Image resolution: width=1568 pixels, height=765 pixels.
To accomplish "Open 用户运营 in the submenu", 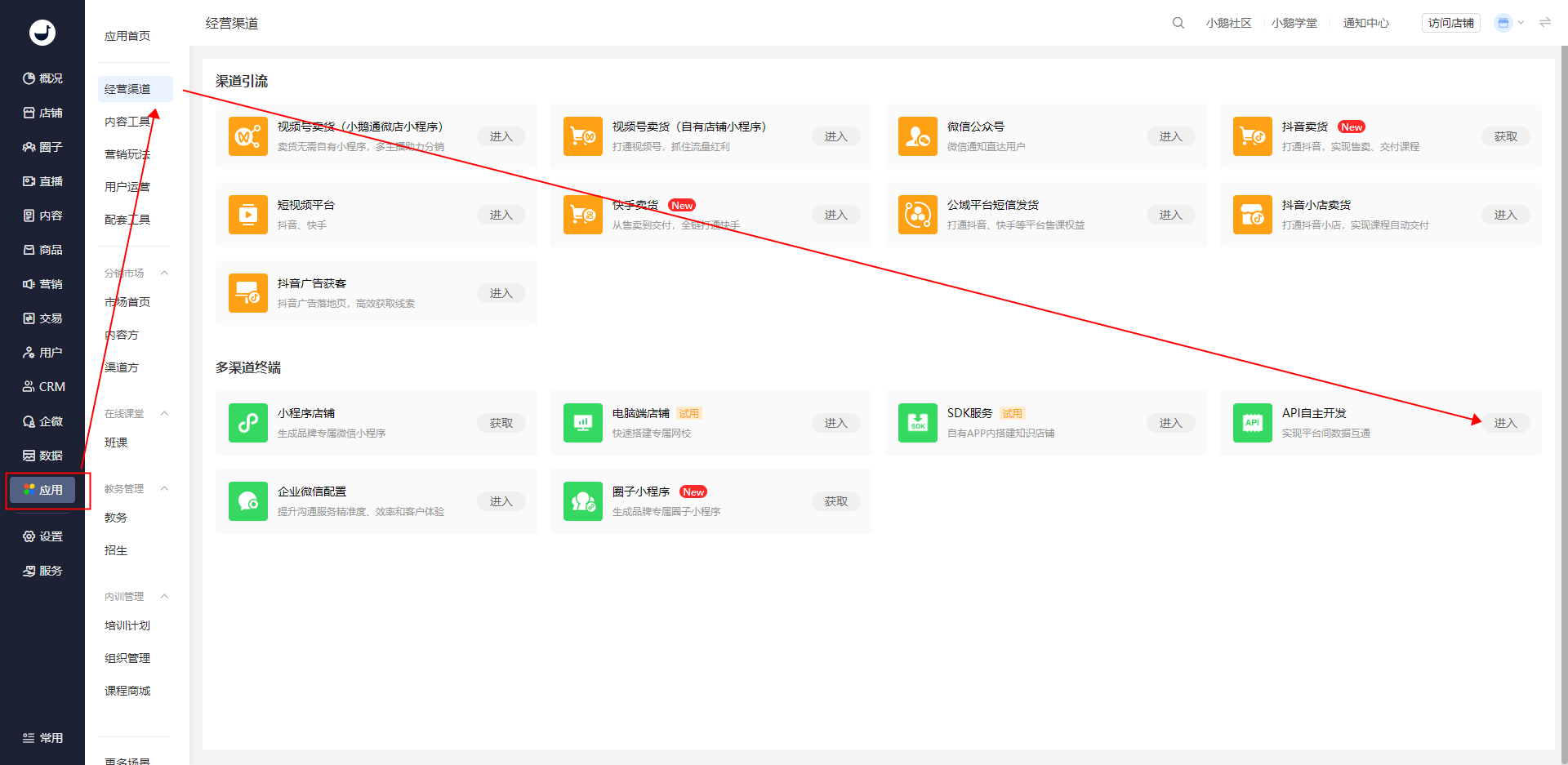I will pyautogui.click(x=127, y=187).
